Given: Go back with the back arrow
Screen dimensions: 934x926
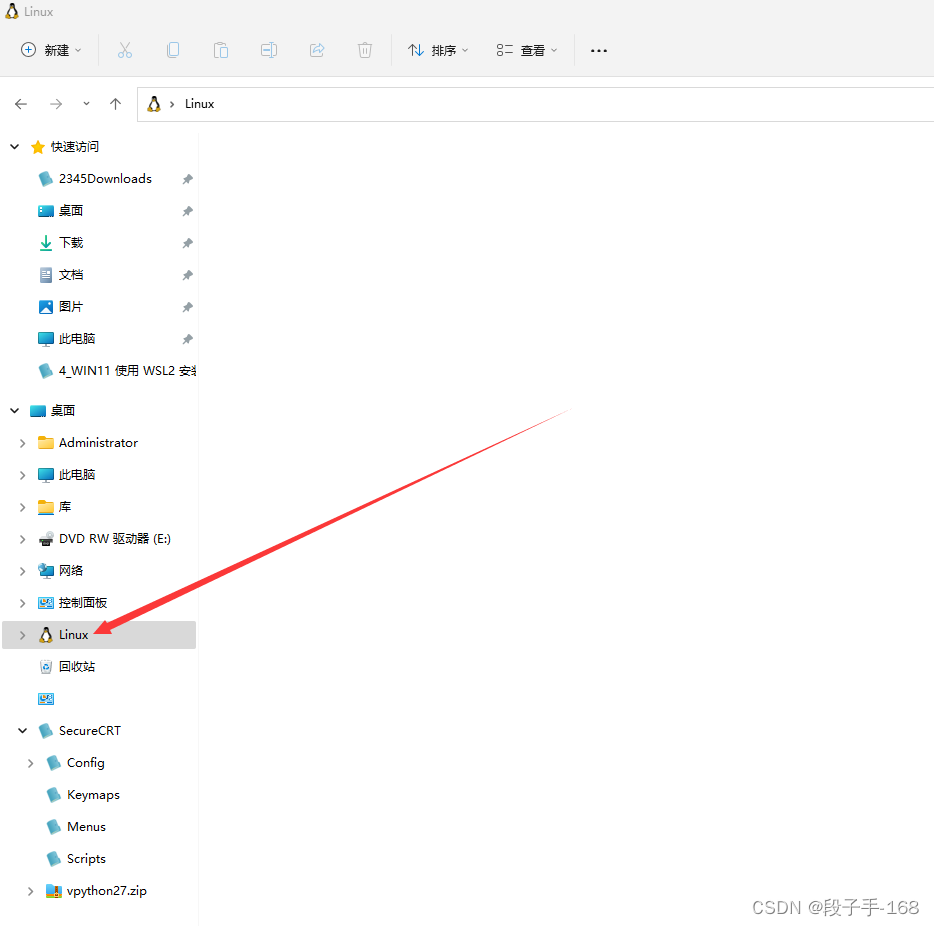Looking at the screenshot, I should 21,104.
